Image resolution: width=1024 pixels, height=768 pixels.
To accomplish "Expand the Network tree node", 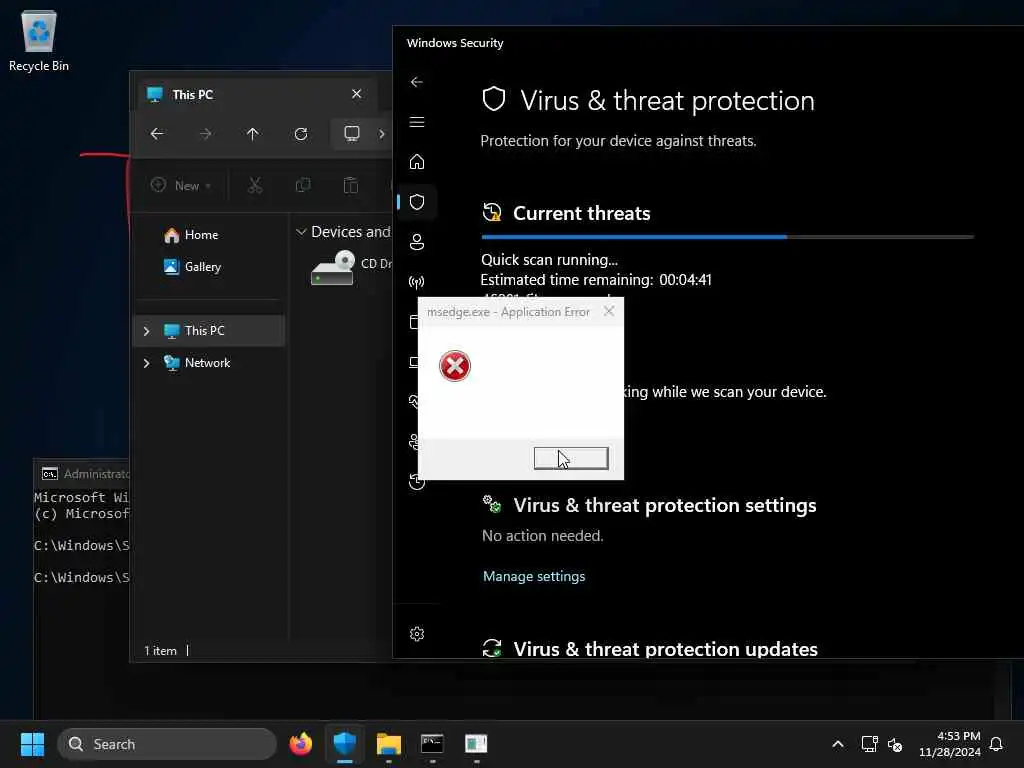I will [146, 363].
